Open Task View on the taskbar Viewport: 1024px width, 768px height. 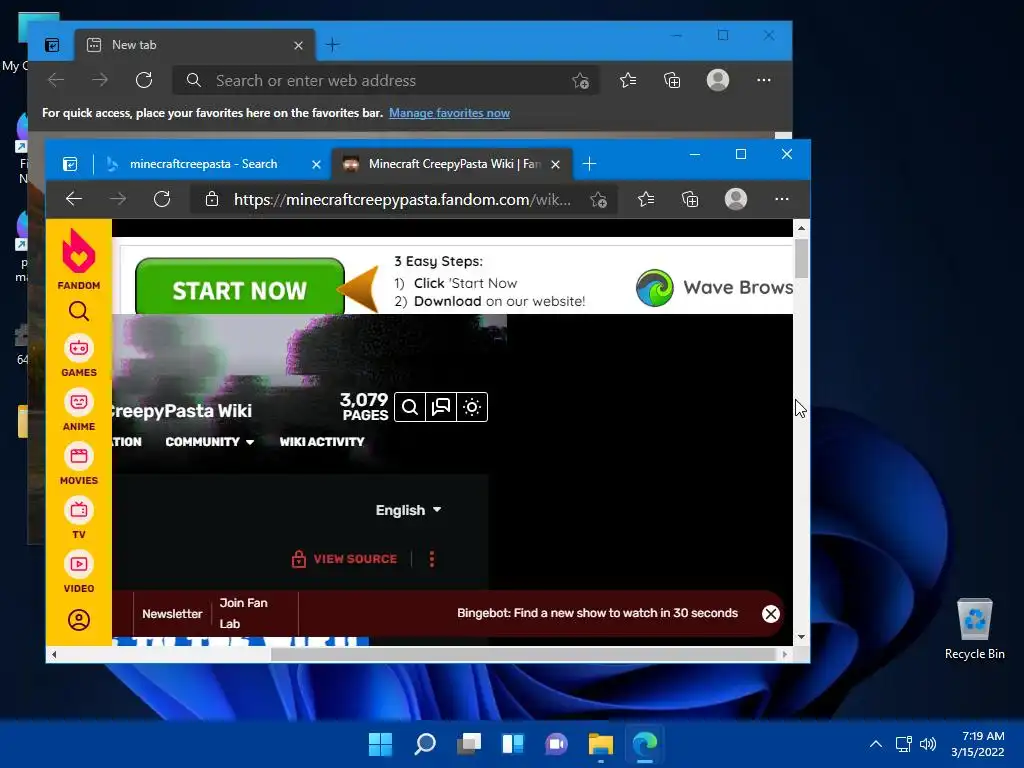coord(469,744)
